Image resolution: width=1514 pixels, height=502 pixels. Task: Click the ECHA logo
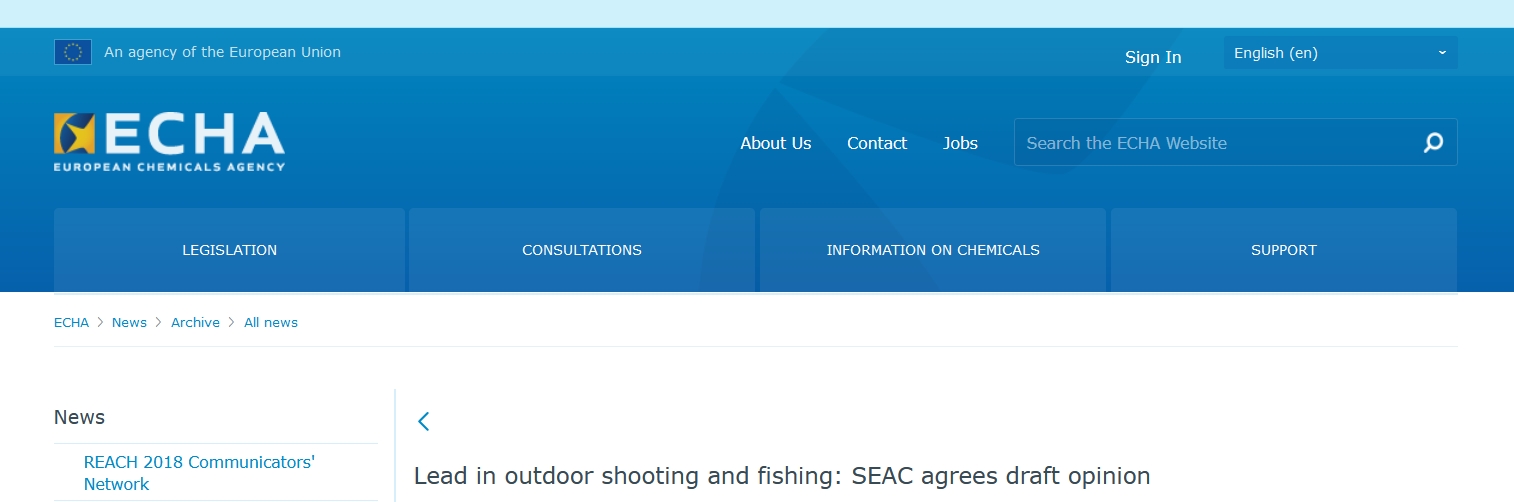(x=169, y=141)
